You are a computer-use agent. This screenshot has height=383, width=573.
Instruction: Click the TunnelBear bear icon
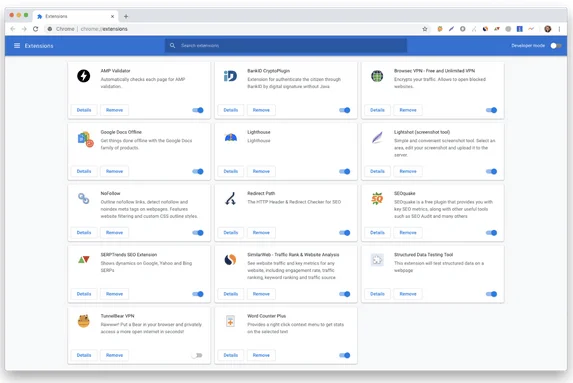coord(84,321)
